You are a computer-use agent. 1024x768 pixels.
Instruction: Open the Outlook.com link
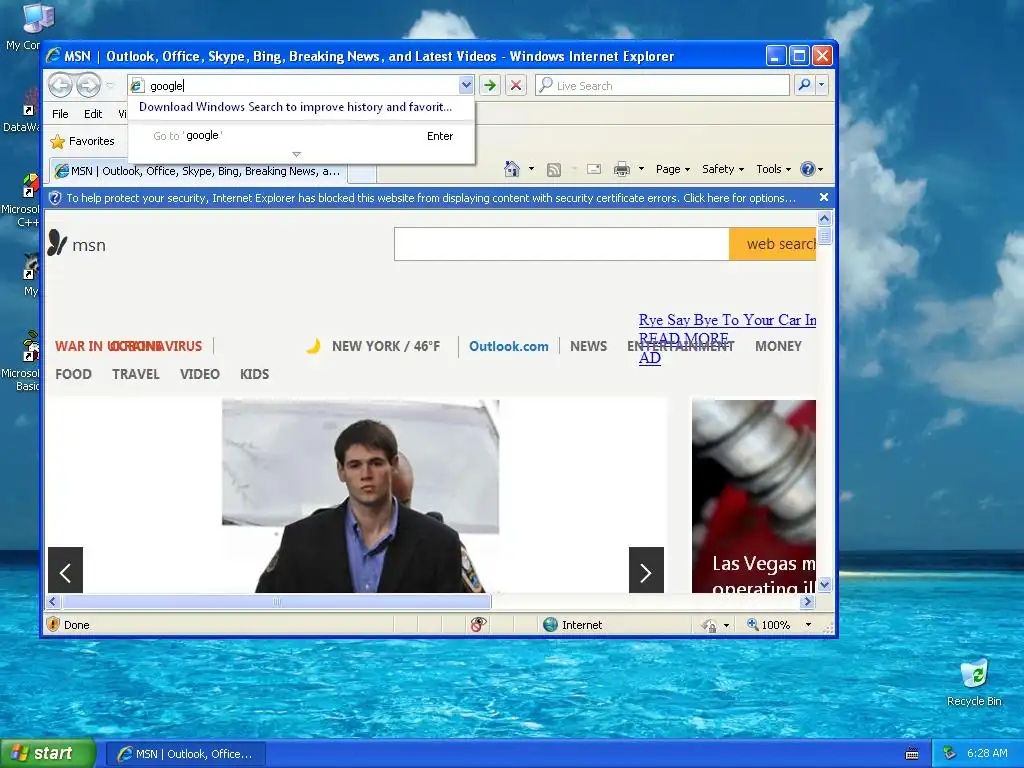(509, 346)
